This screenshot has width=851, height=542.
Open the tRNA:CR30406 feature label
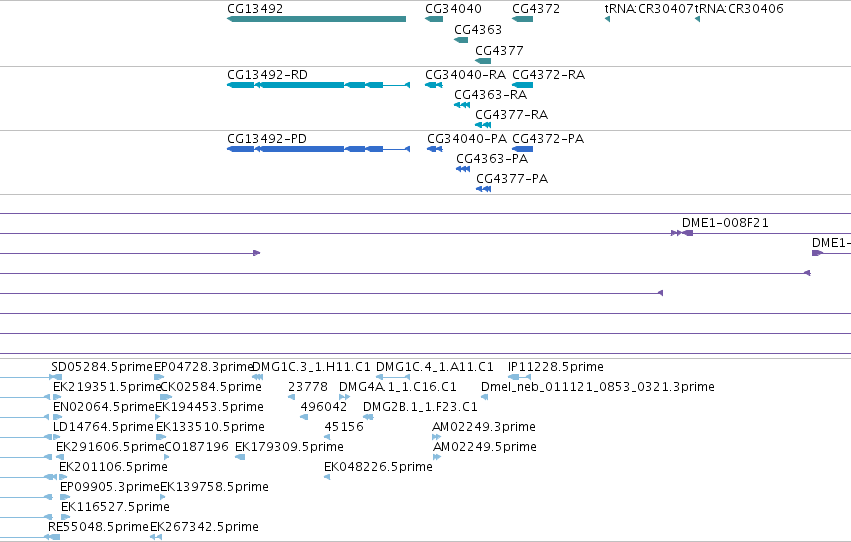coord(739,9)
